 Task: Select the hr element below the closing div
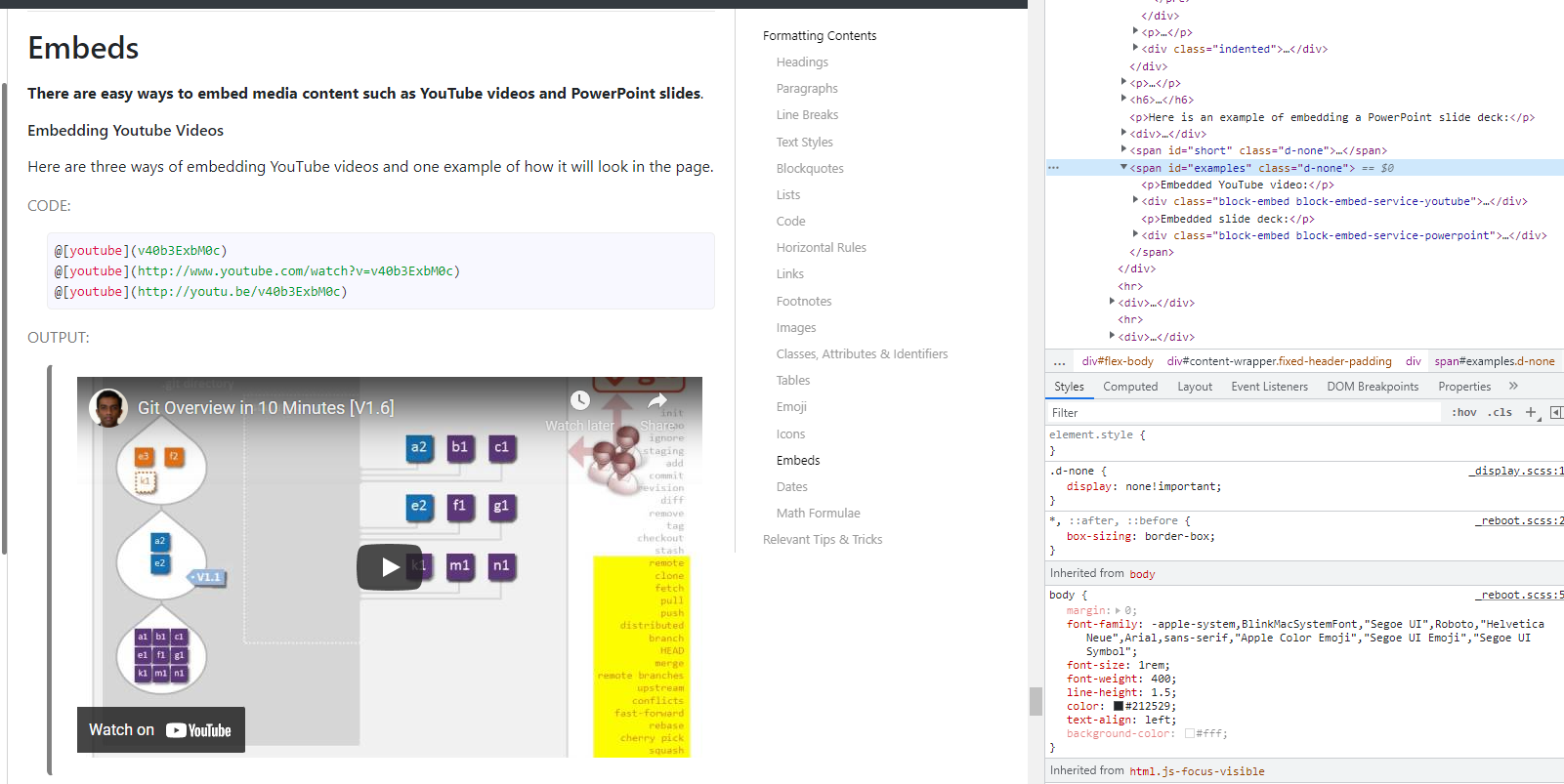[1130, 286]
